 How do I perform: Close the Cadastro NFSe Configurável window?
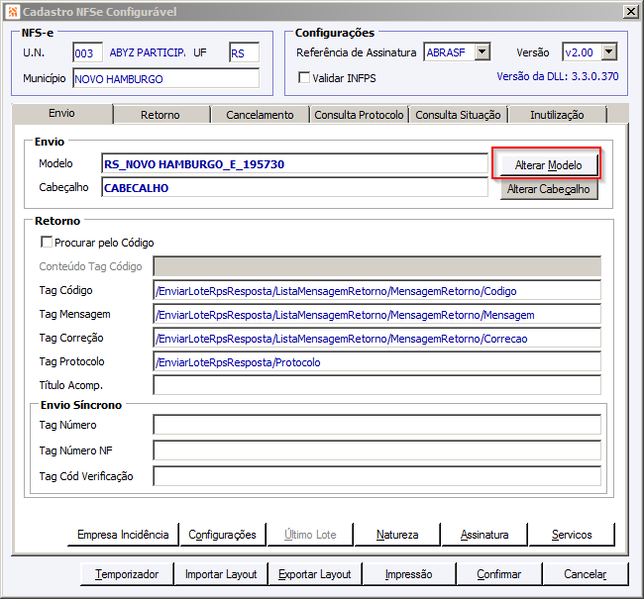(x=630, y=12)
